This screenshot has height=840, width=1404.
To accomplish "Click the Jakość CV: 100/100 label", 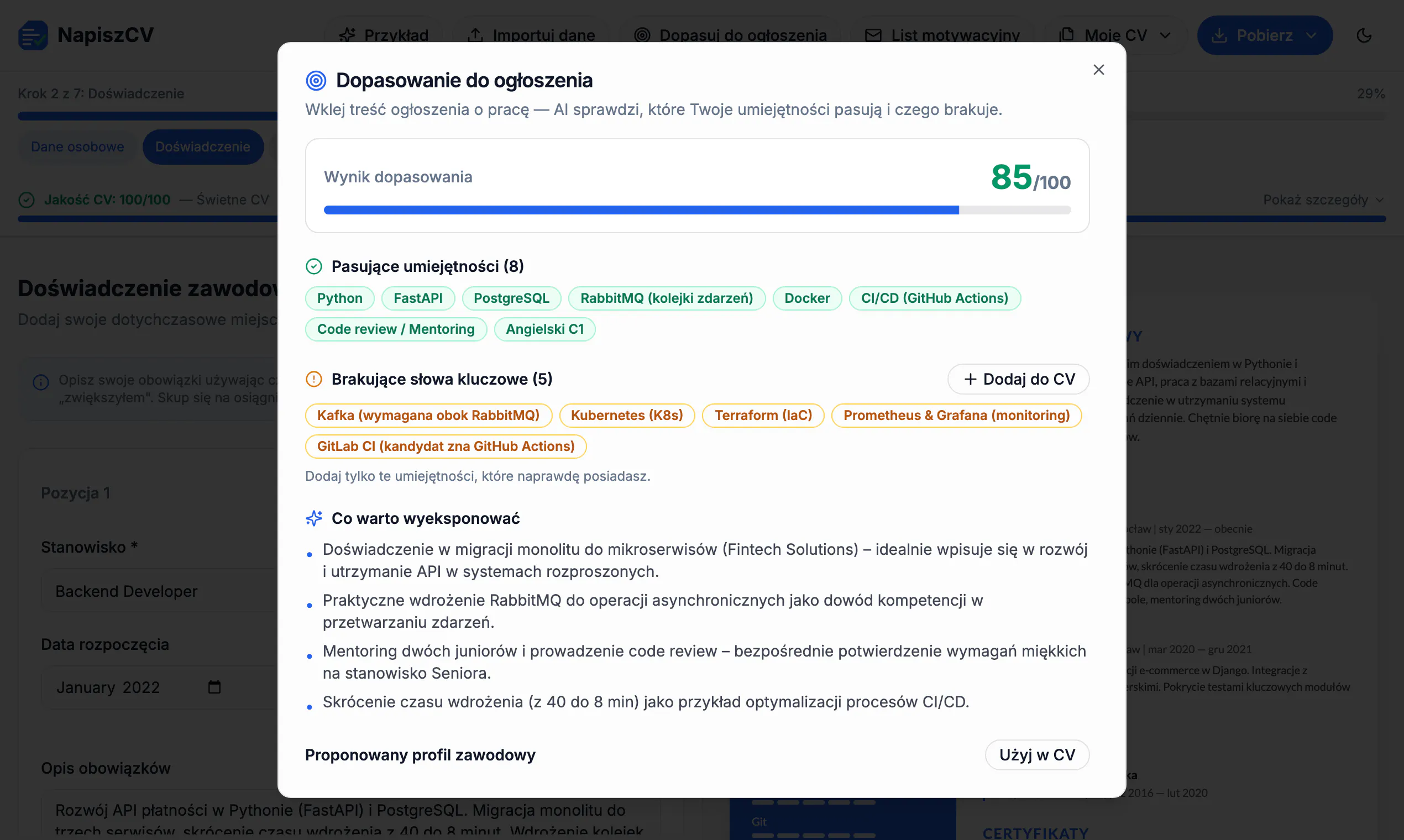I will point(107,200).
